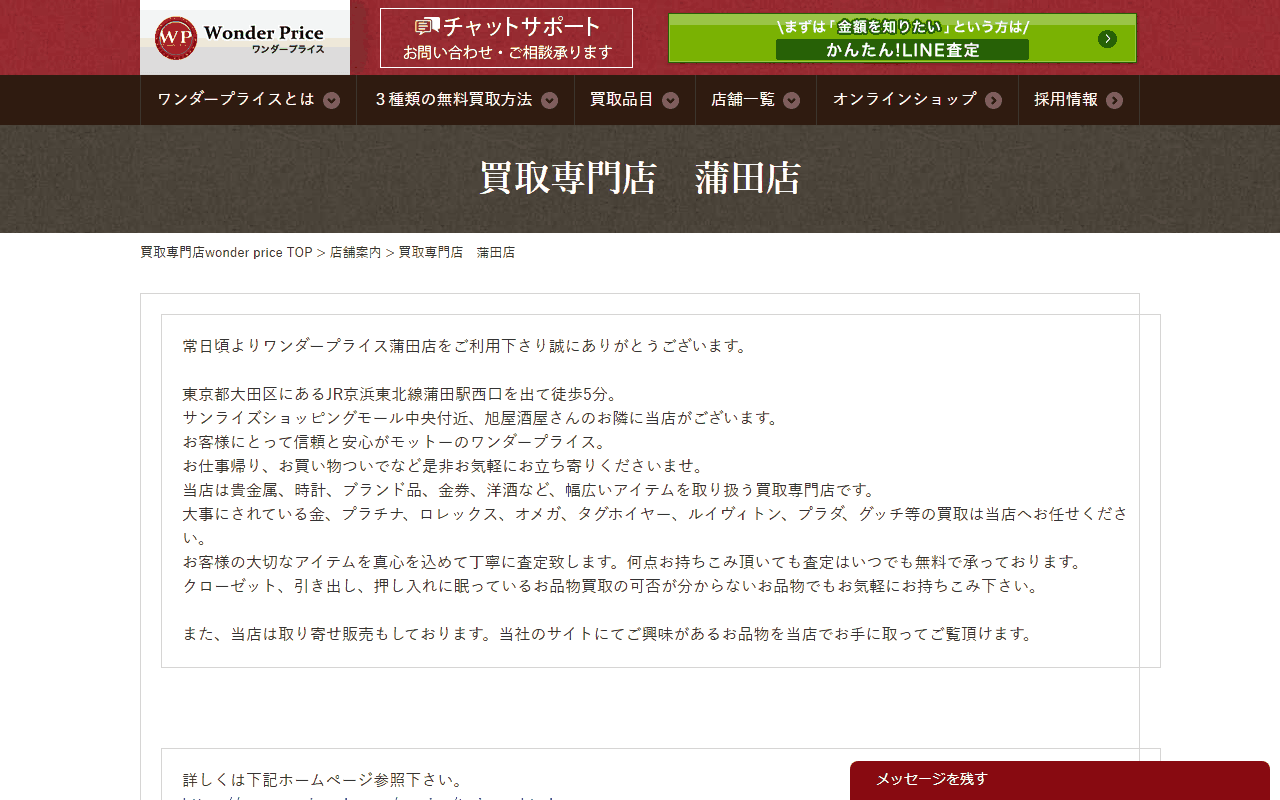
Task: Expand the 店舗一覧 dropdown arrow
Action: click(792, 100)
